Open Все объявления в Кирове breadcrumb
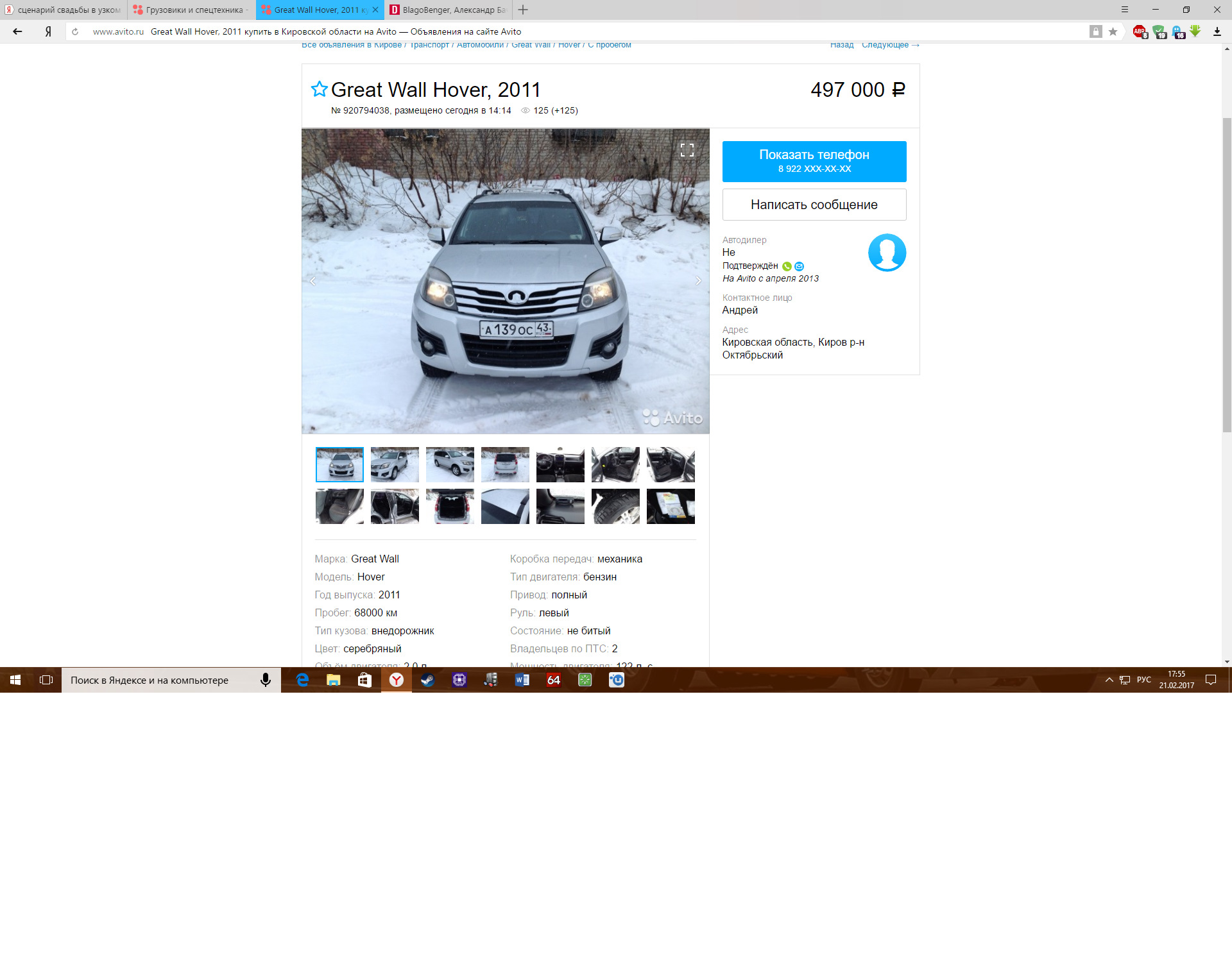The height and width of the screenshot is (980, 1232). (x=352, y=45)
